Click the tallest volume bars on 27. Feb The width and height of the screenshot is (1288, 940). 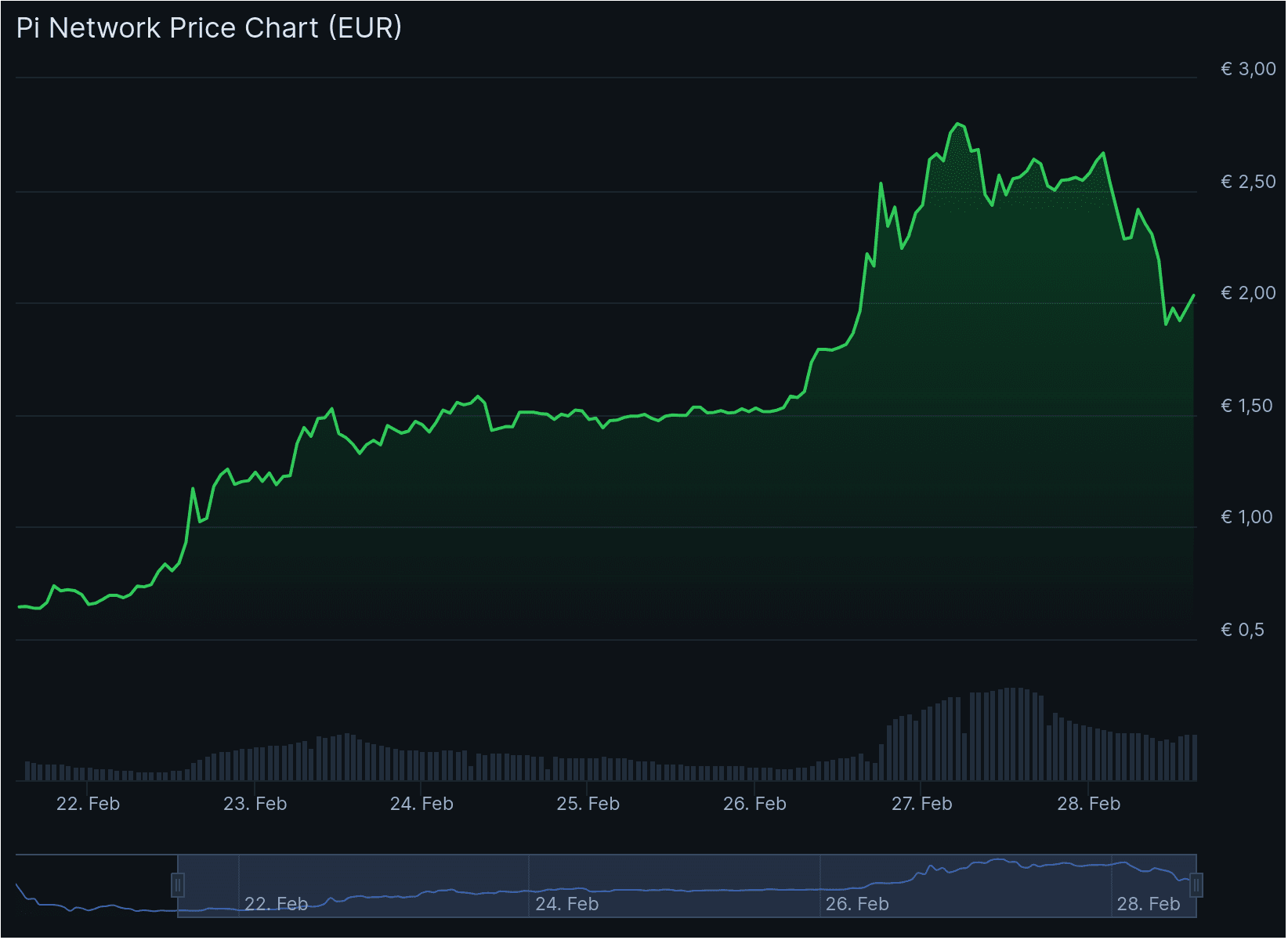point(1015,734)
